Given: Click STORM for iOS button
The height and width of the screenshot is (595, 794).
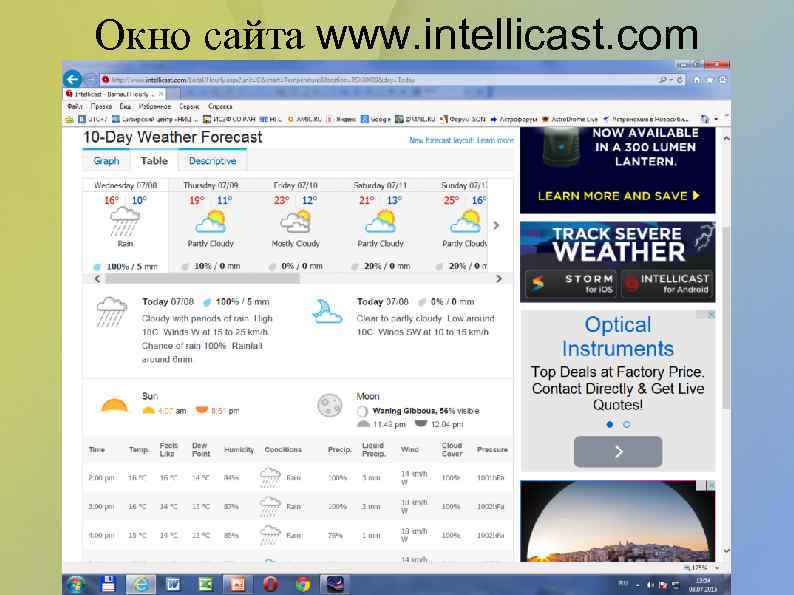Looking at the screenshot, I should coord(572,284).
